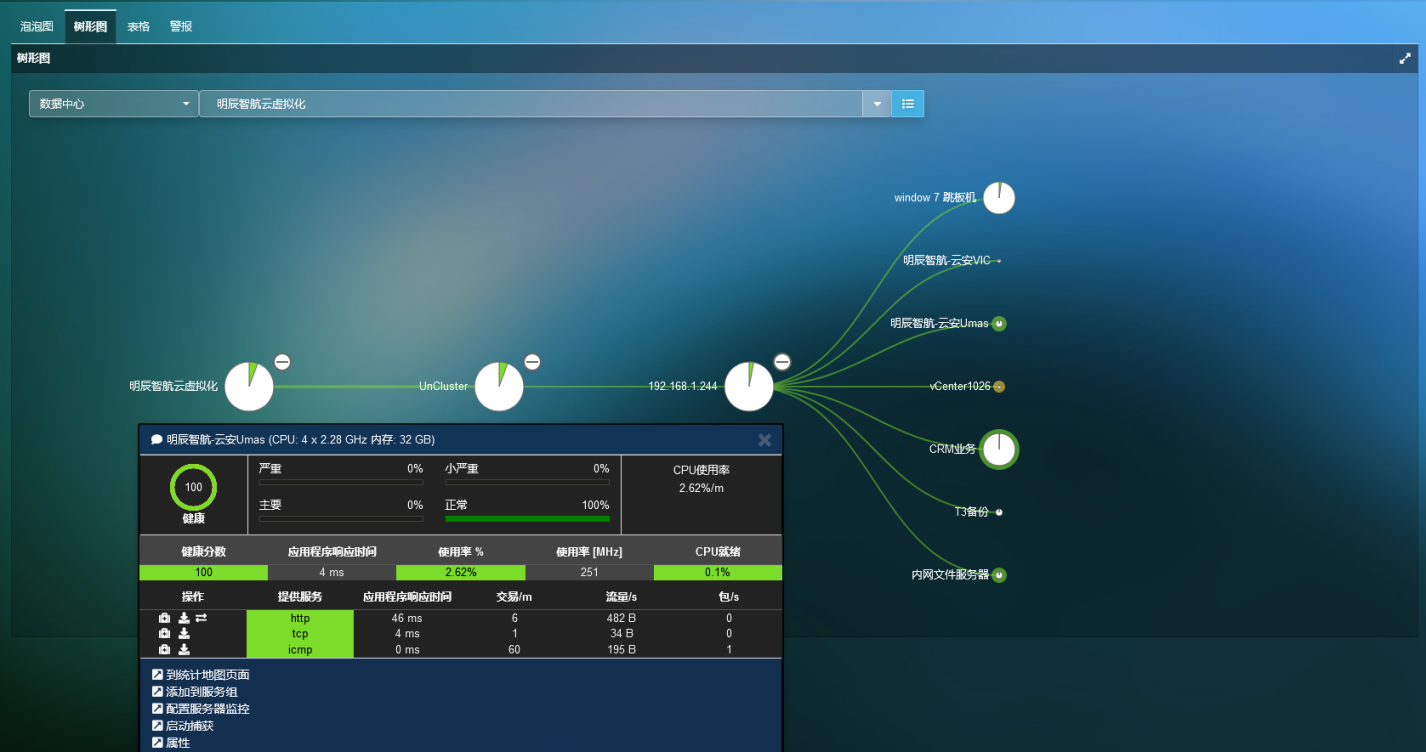Click the 主要 0% progress bar
The width and height of the screenshot is (1426, 752).
point(341,518)
